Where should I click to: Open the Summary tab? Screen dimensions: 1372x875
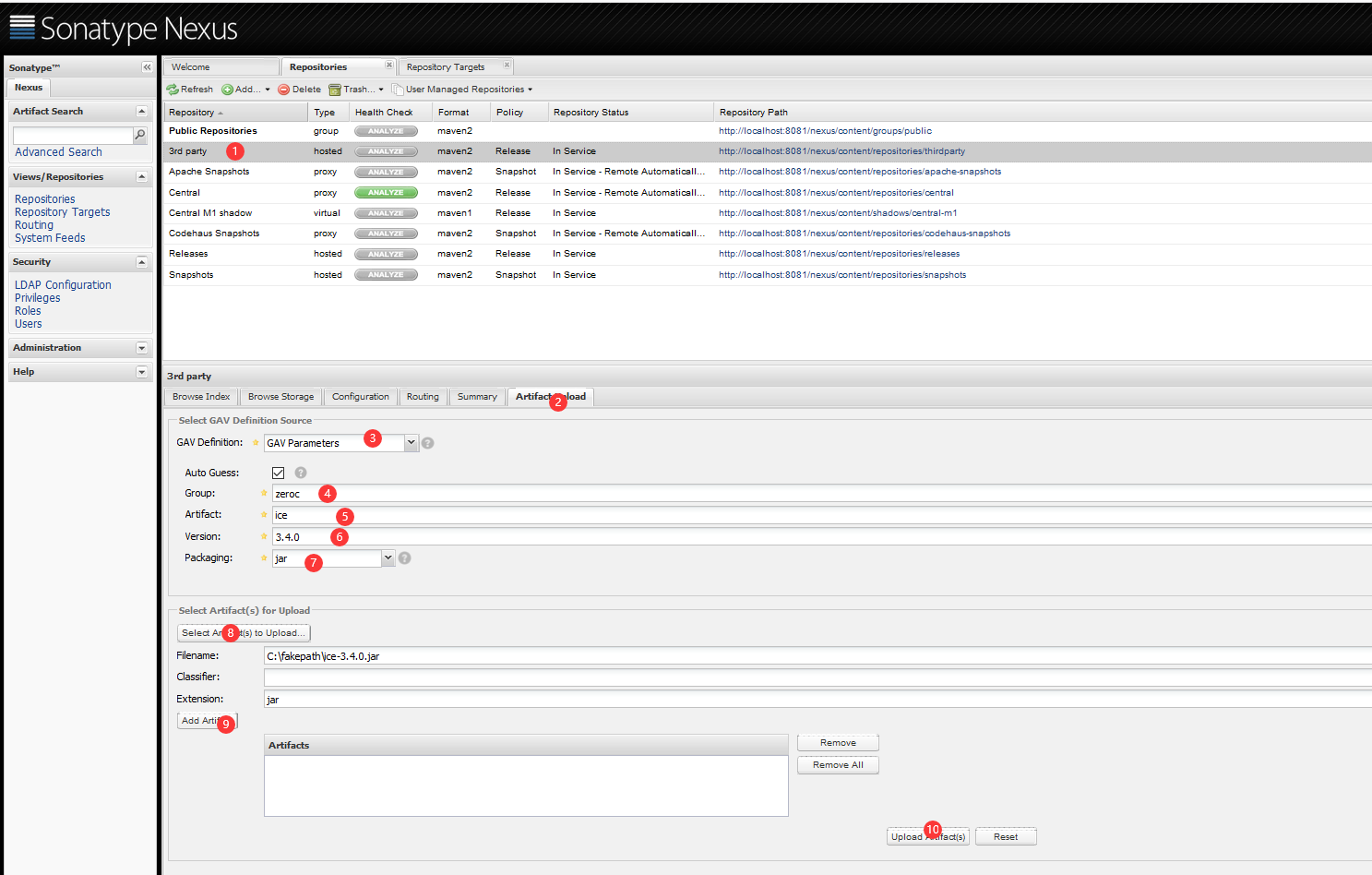point(477,397)
